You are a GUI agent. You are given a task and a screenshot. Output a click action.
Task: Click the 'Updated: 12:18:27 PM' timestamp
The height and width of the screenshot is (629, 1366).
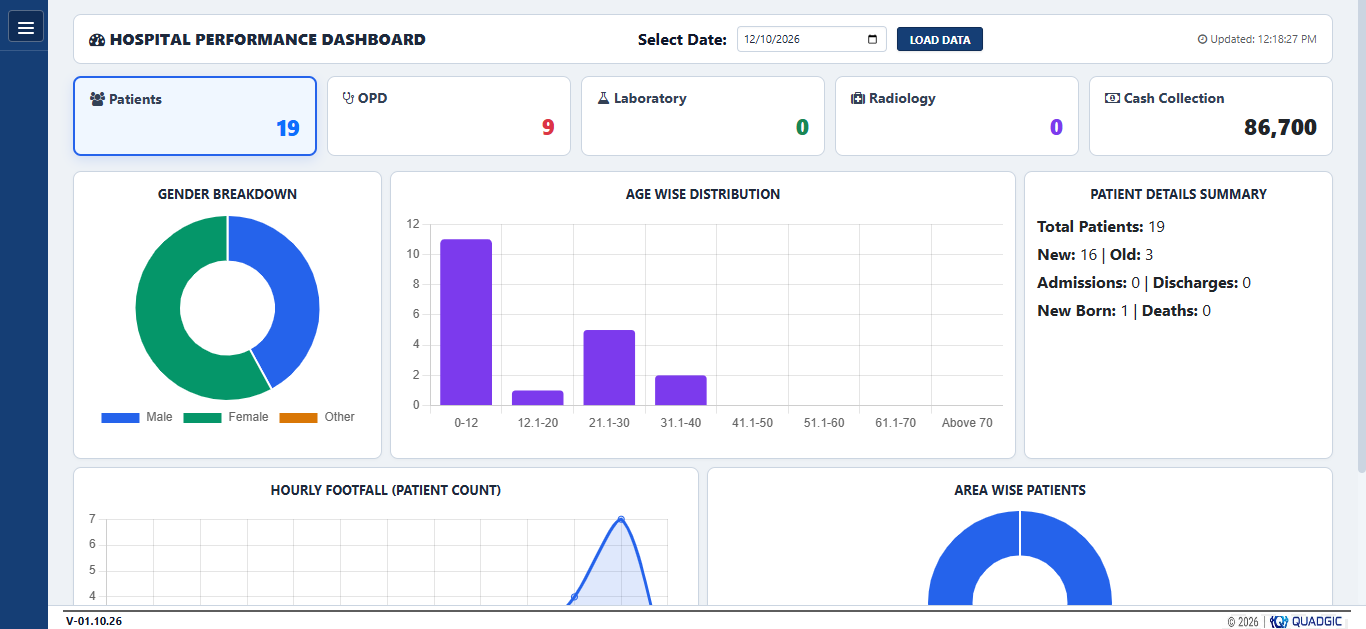(1263, 40)
